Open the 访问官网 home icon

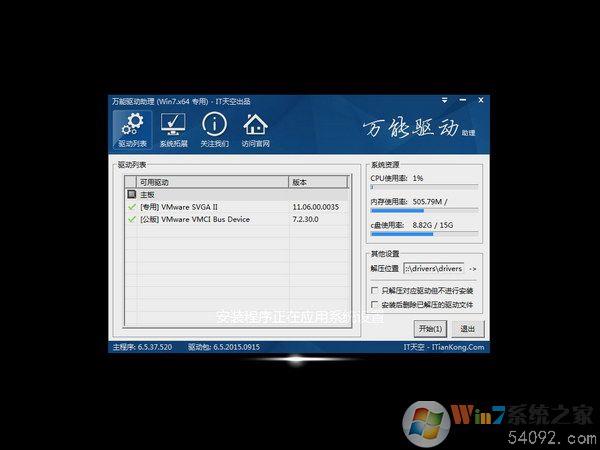tap(256, 130)
